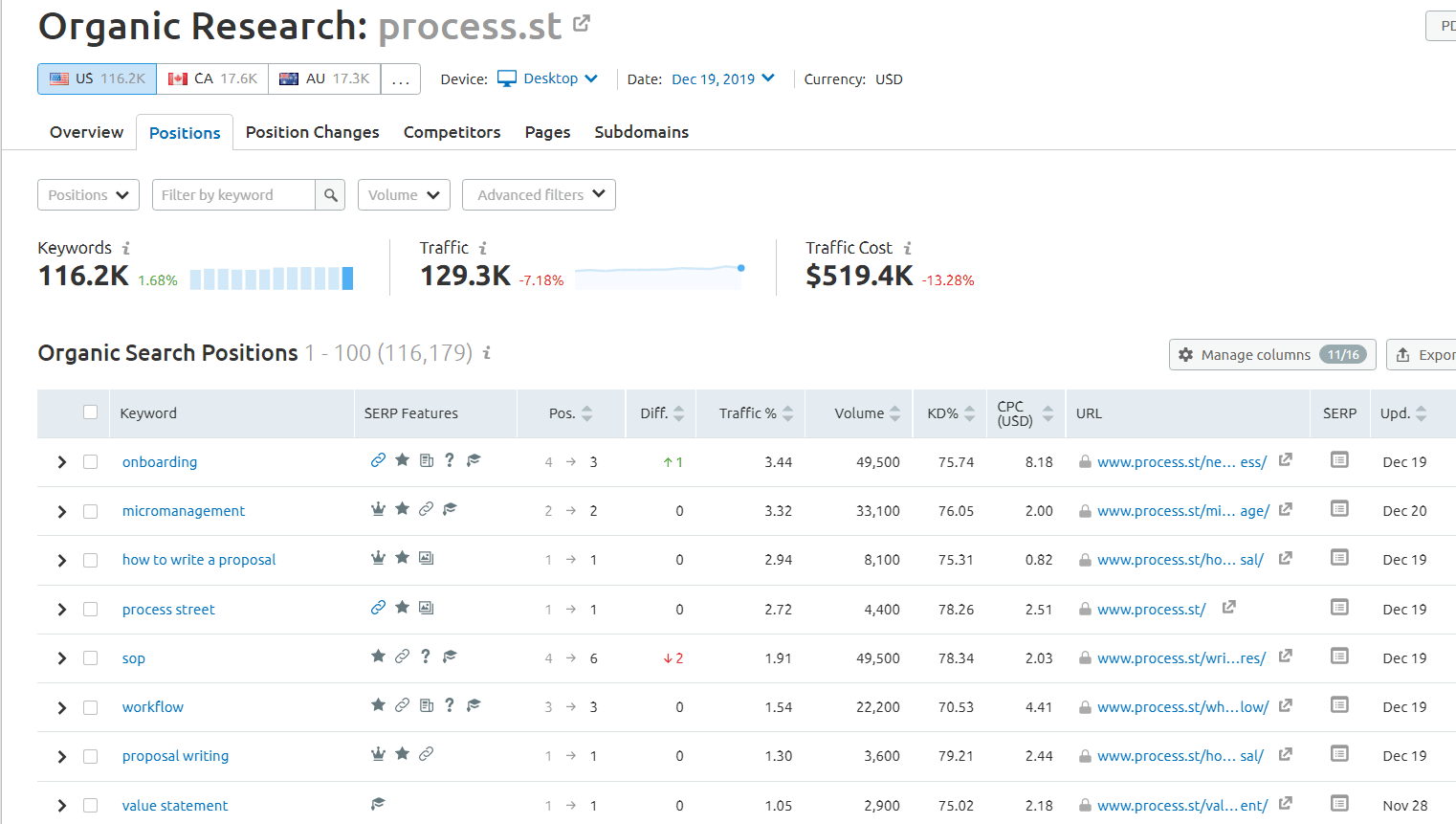Select AU 17.3K database
The image size is (1456, 824).
point(324,78)
